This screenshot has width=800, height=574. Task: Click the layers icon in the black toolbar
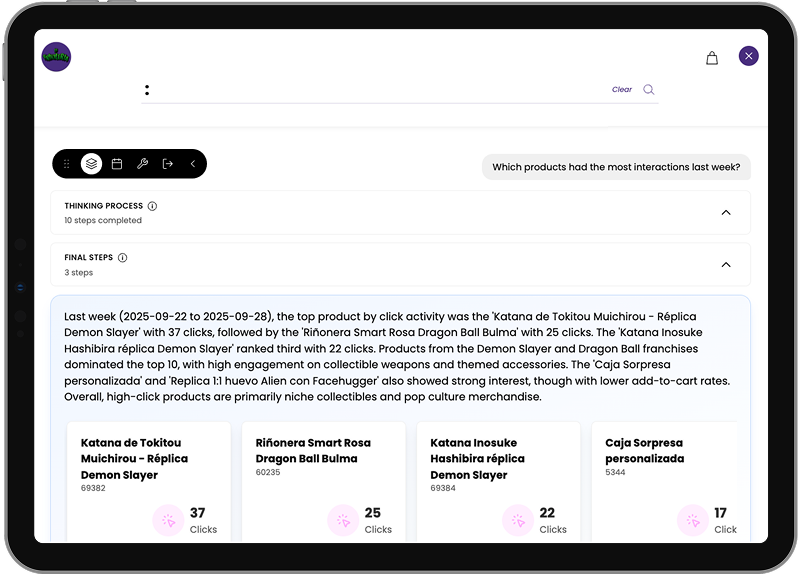pos(91,164)
